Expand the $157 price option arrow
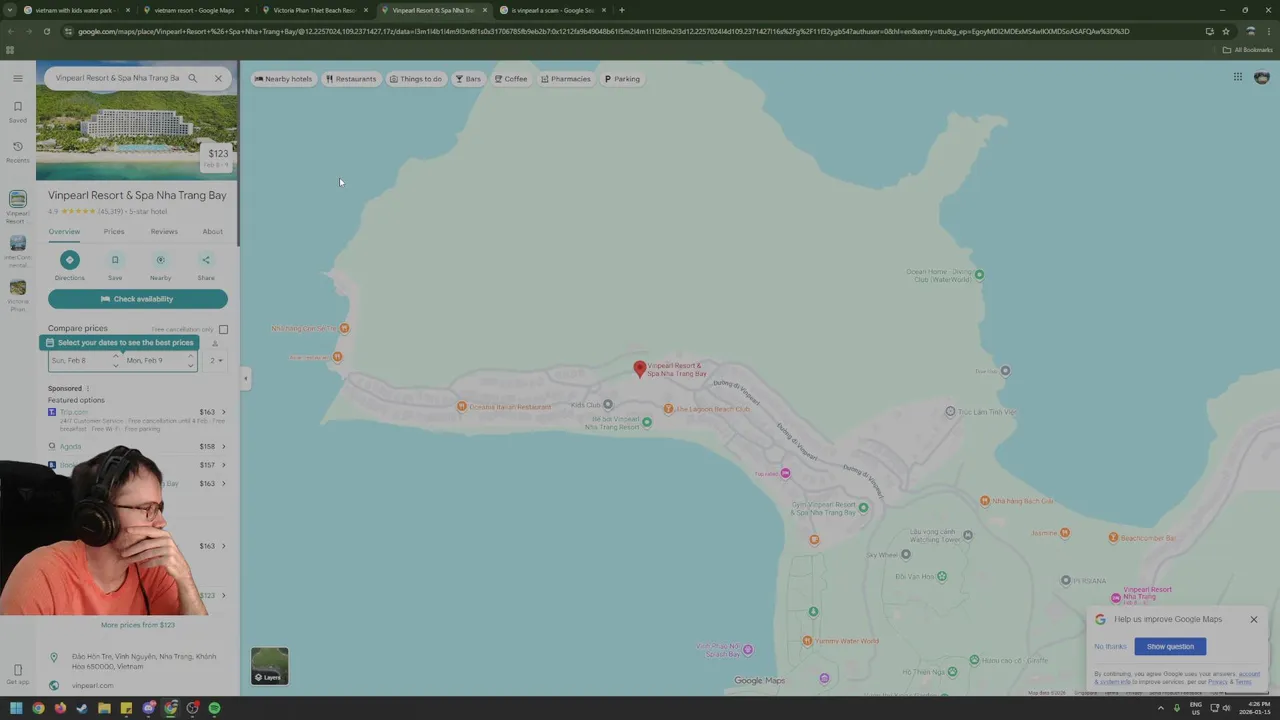Viewport: 1280px width, 720px height. coord(223,465)
